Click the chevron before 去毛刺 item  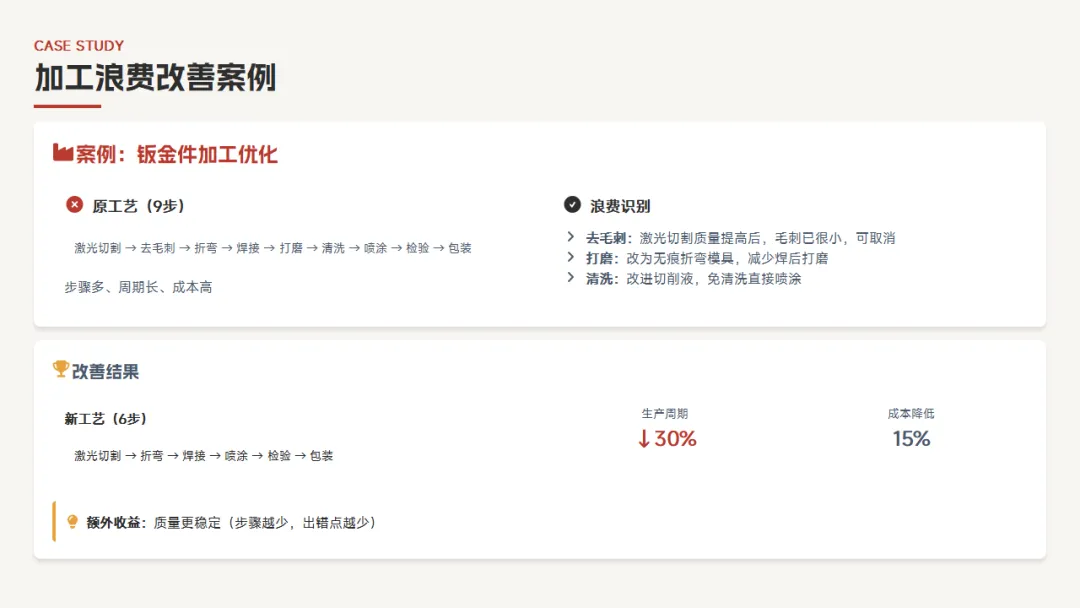(570, 238)
